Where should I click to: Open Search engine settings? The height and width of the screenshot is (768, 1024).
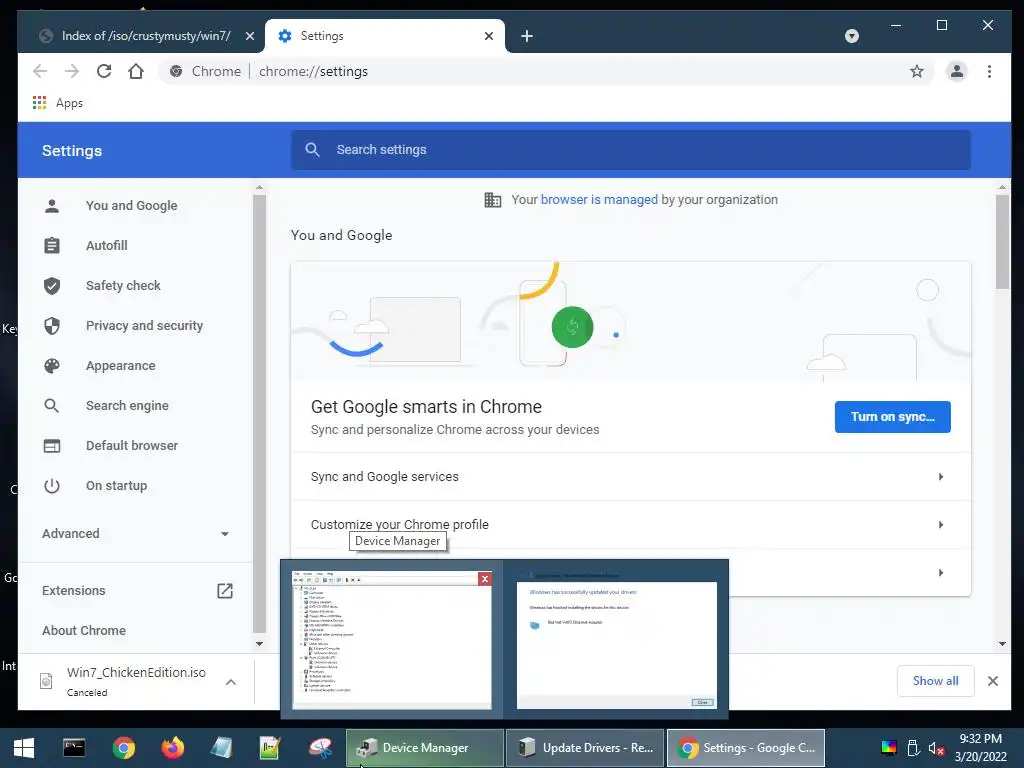[127, 406]
